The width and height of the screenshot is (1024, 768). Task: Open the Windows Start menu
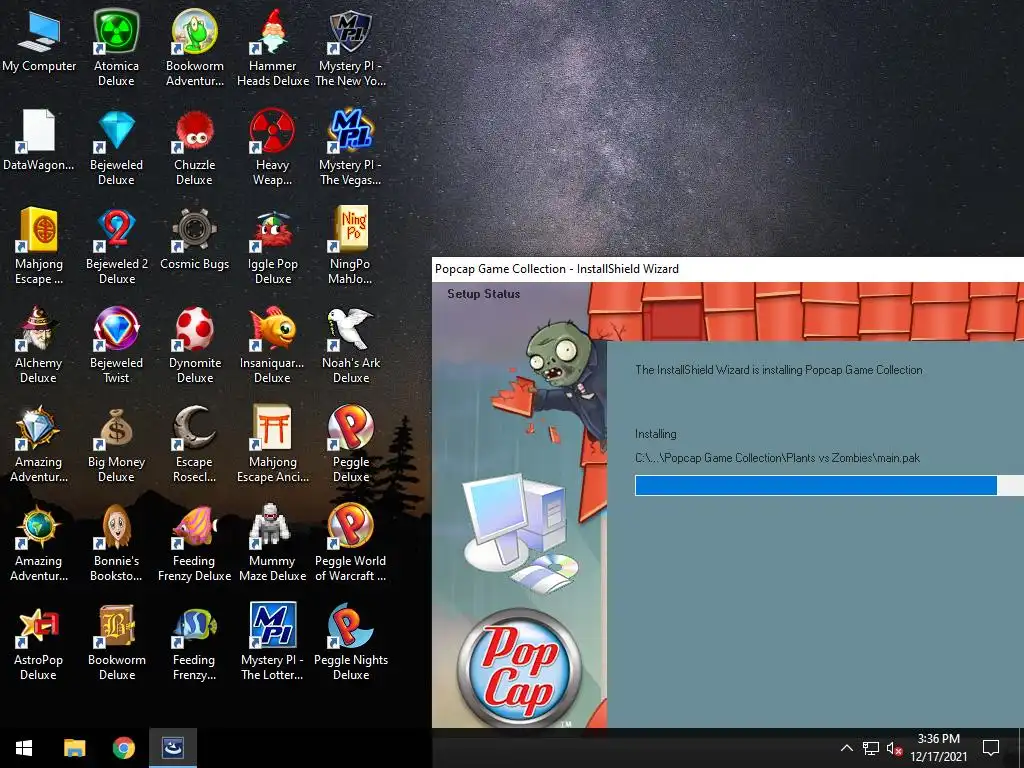click(x=24, y=748)
